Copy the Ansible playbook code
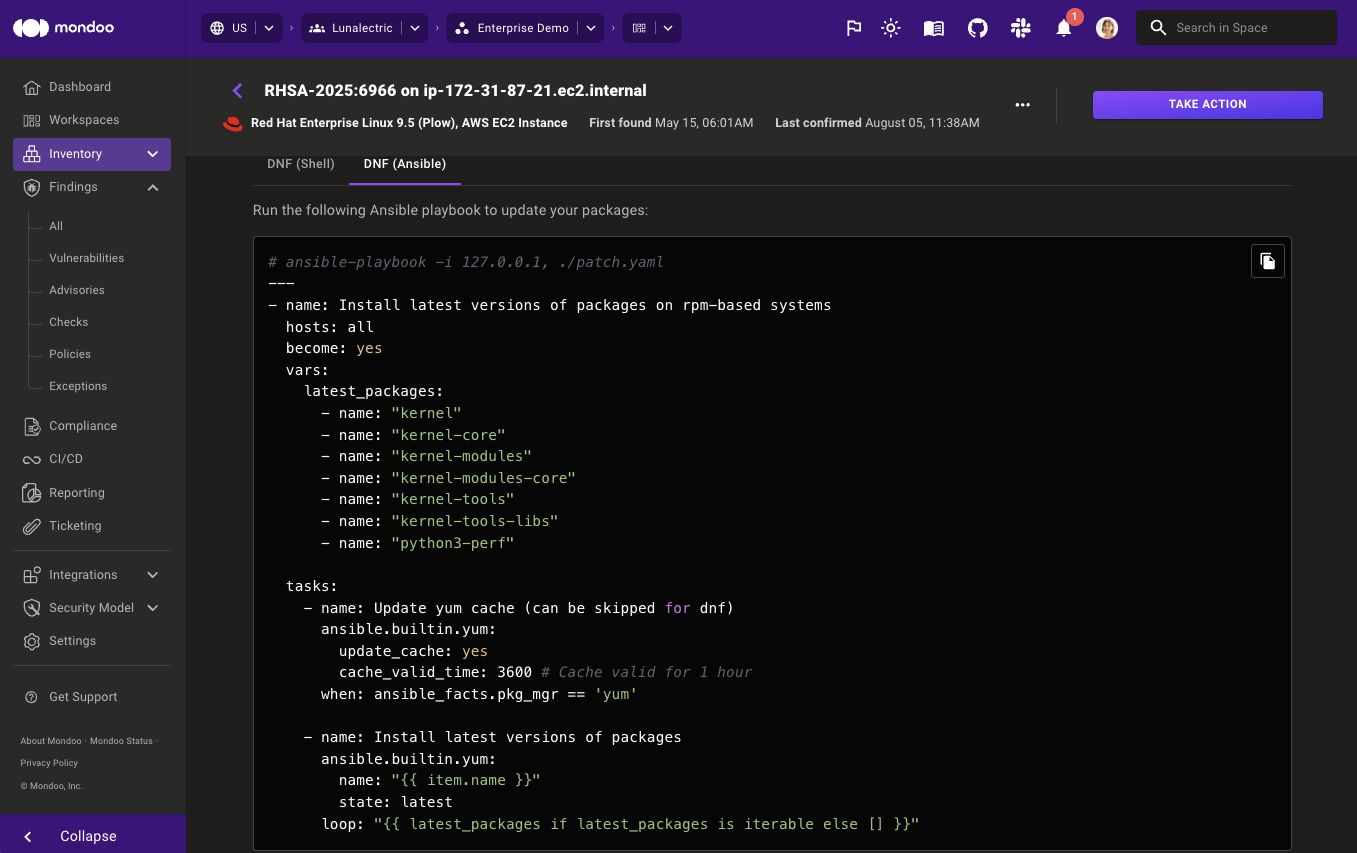Image resolution: width=1357 pixels, height=853 pixels. pos(1268,261)
